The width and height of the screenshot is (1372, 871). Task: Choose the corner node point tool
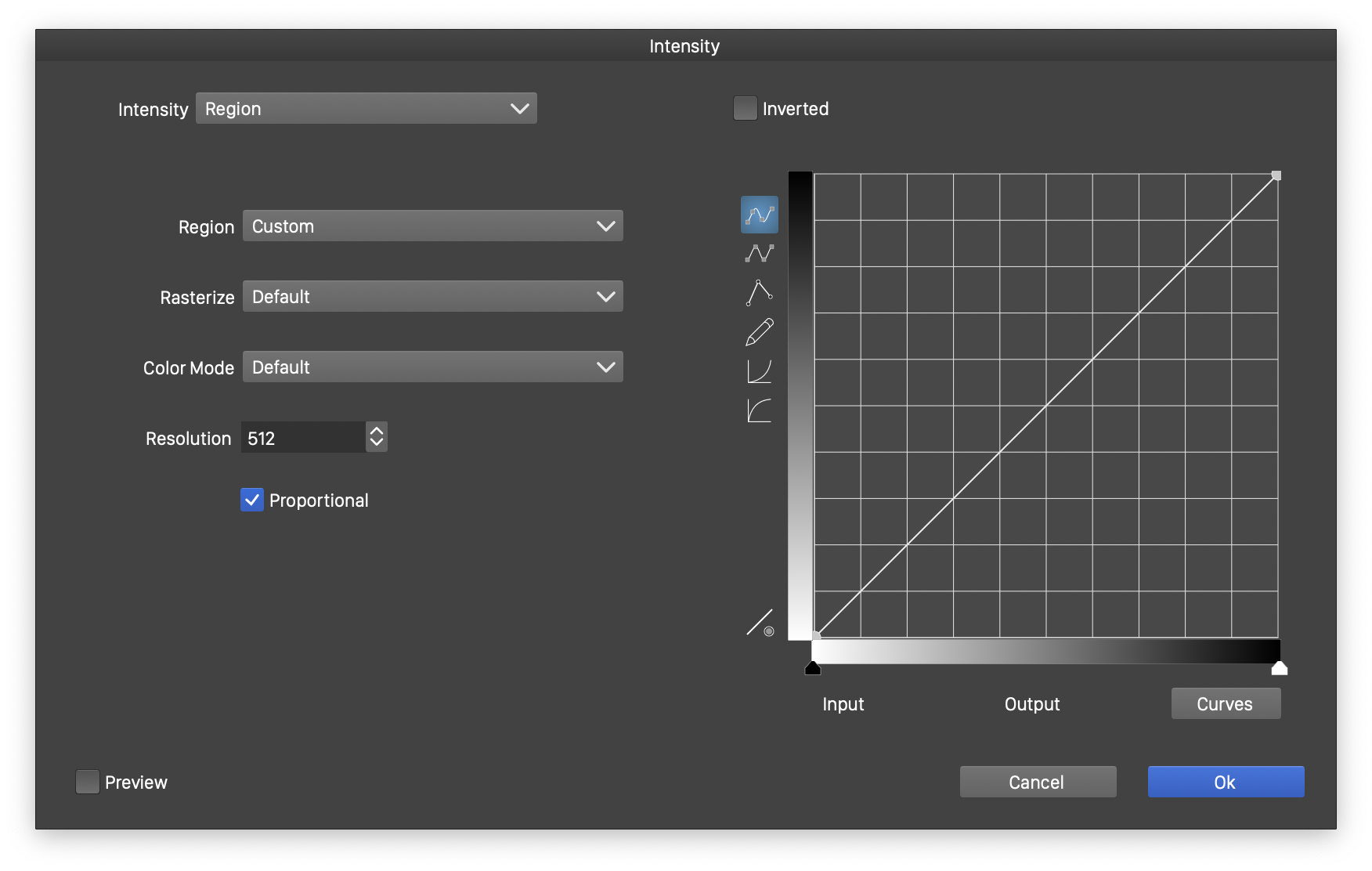759,293
